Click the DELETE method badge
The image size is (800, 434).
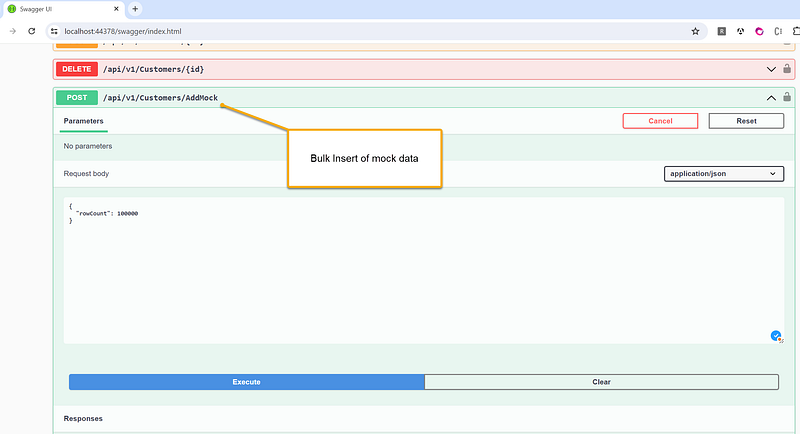pos(77,69)
